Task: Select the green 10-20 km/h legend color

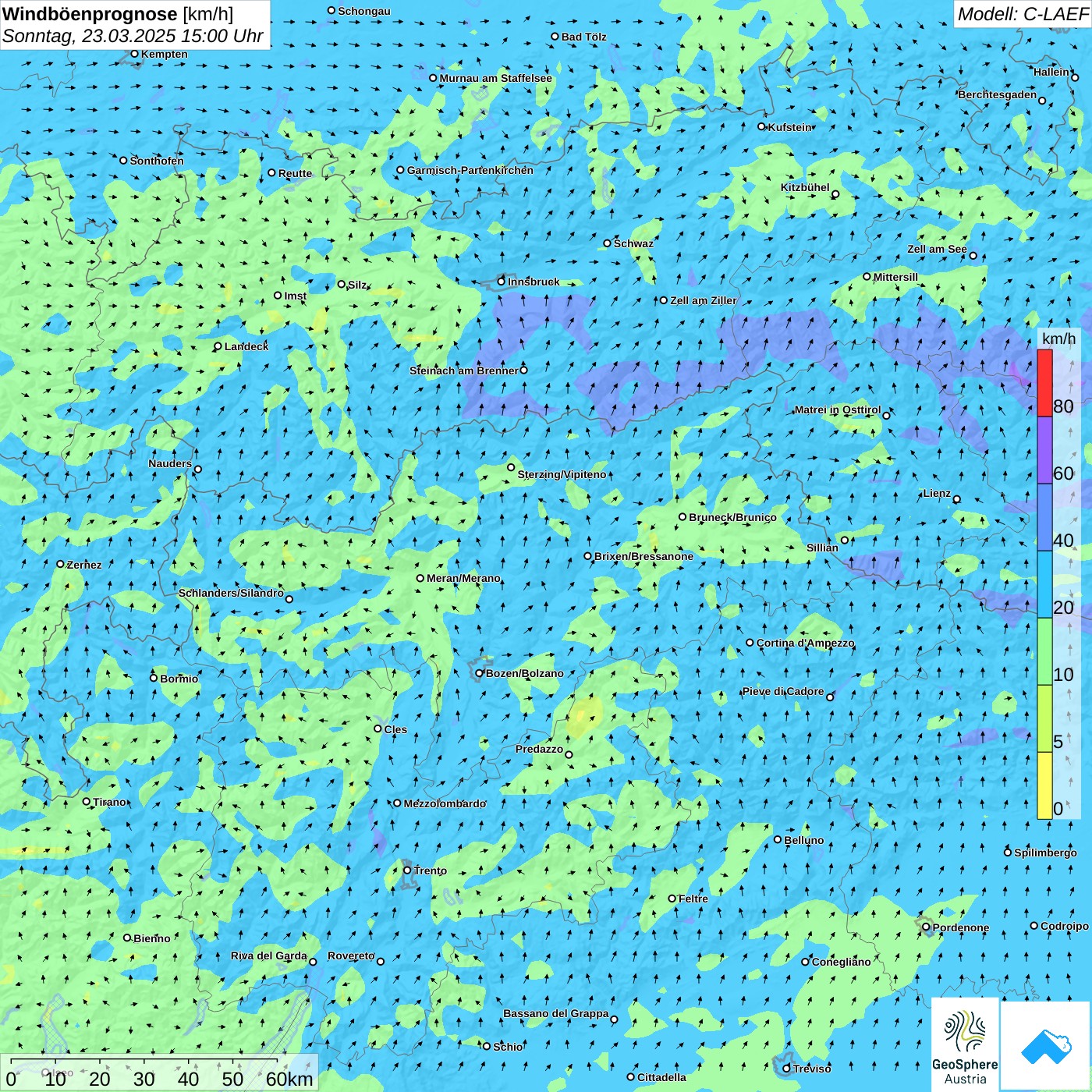Action: [1044, 651]
